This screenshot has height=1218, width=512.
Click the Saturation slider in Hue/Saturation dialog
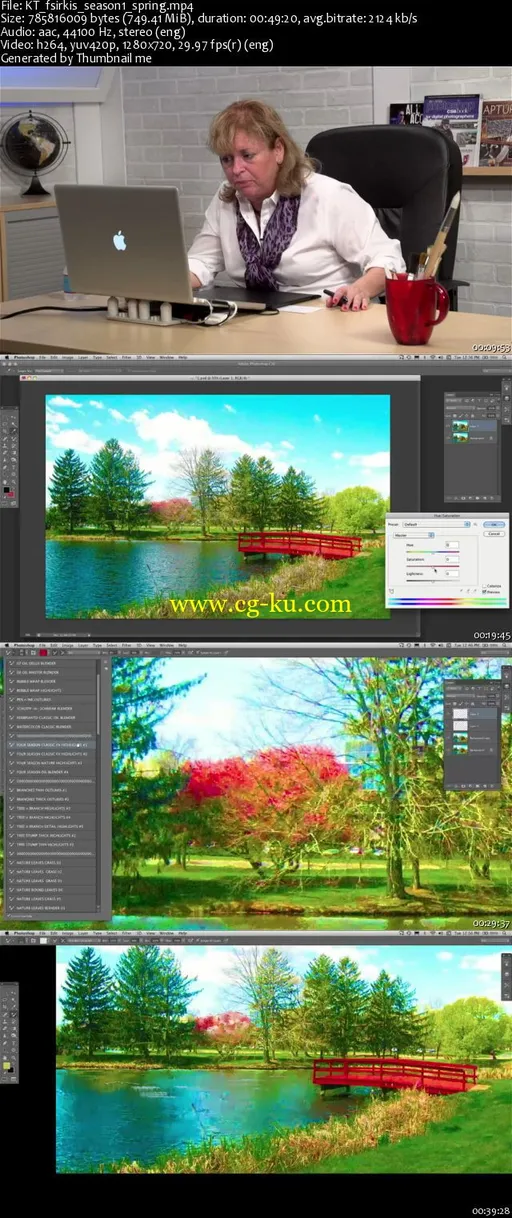(x=433, y=566)
